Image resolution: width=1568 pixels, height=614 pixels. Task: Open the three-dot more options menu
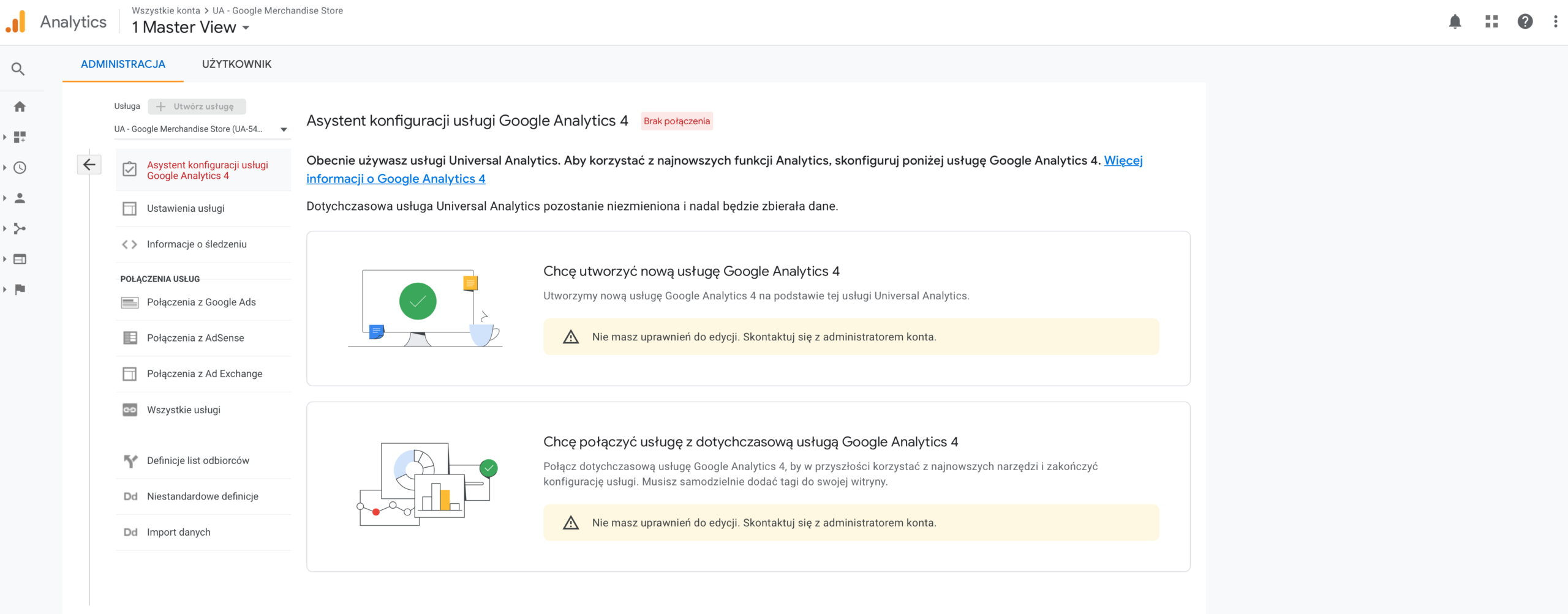coord(1555,22)
